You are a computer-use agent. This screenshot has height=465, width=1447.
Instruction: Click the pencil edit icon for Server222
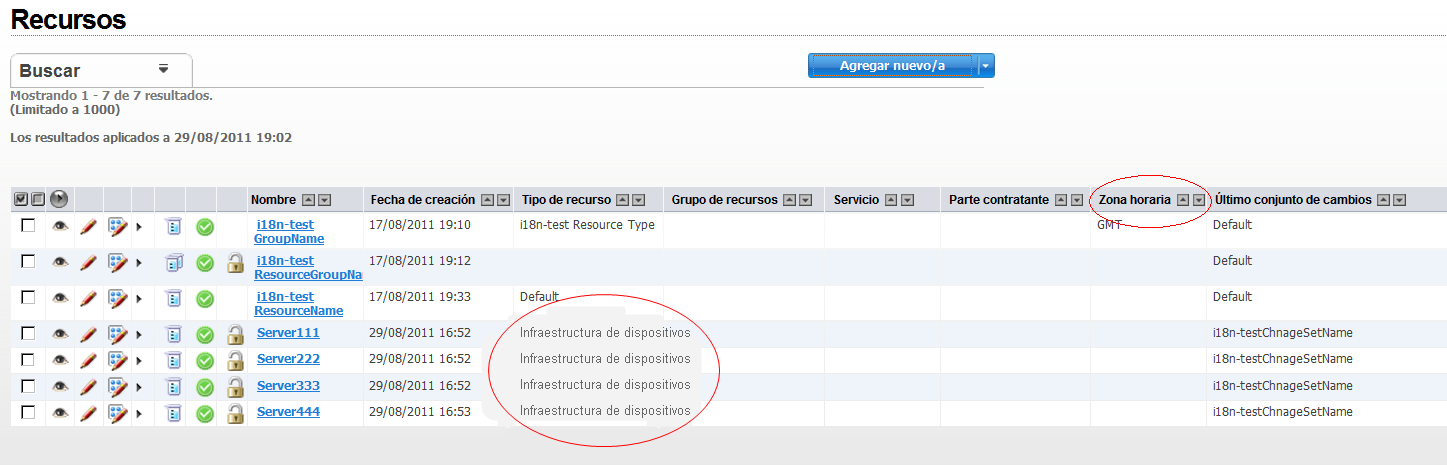tap(88, 360)
